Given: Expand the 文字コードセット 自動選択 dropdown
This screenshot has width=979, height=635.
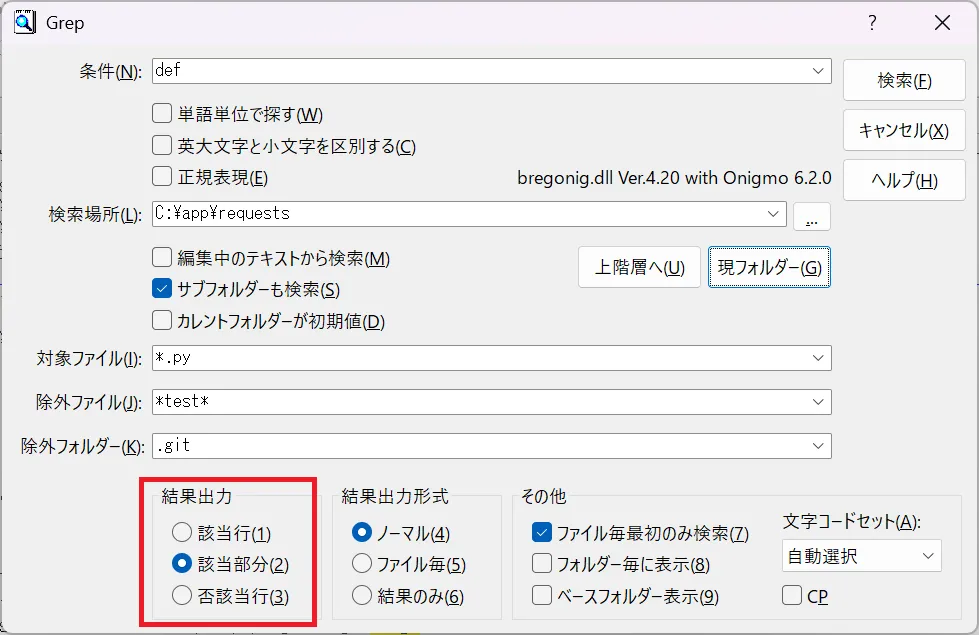Looking at the screenshot, I should (928, 556).
